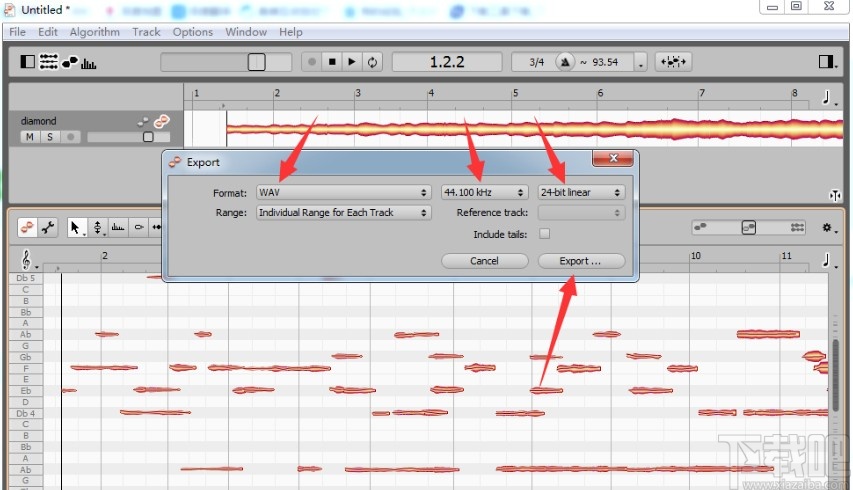This screenshot has width=853, height=490.
Task: Click the tempo value 93.54
Action: 605,62
